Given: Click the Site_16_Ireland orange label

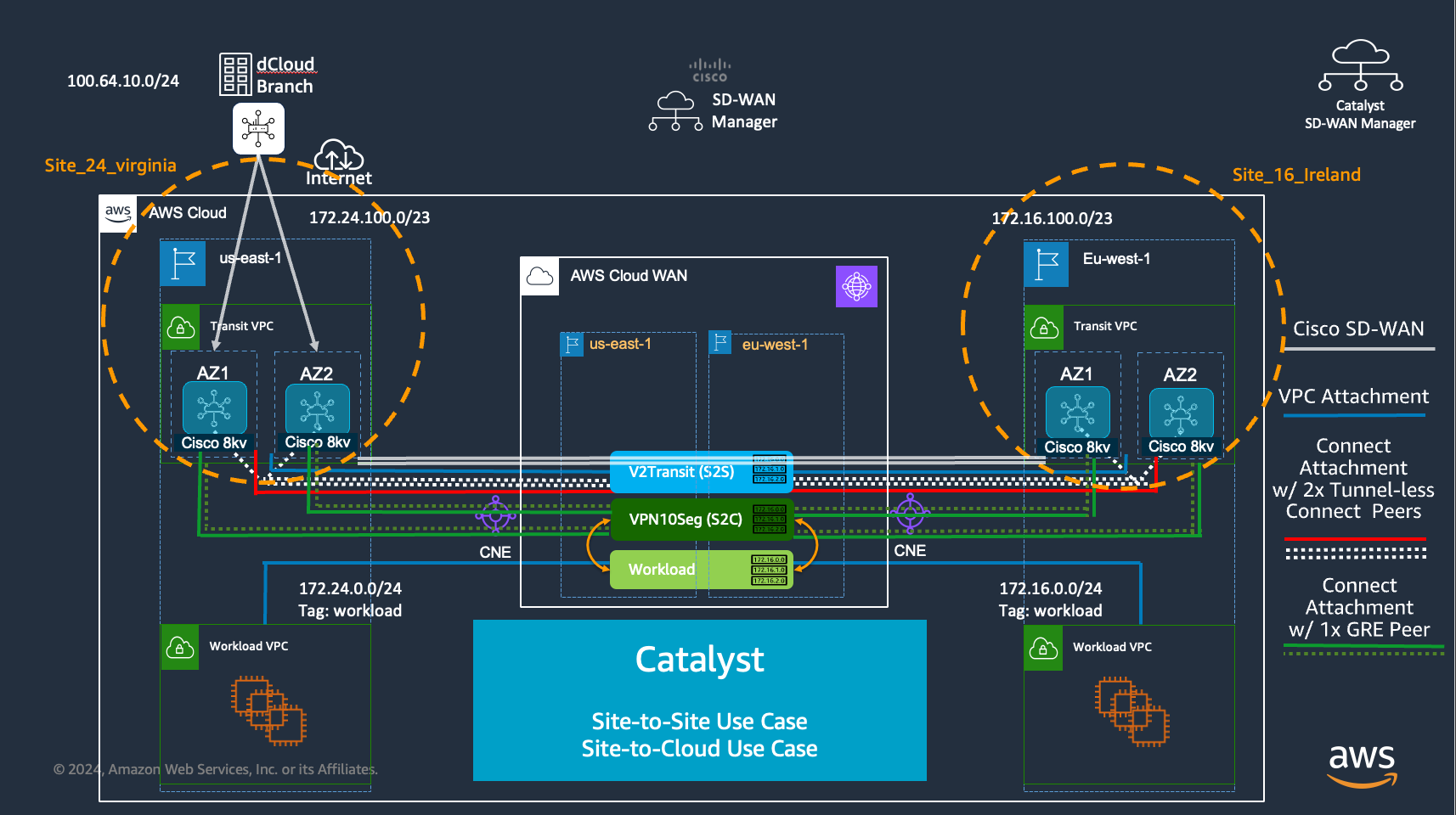Looking at the screenshot, I should pyautogui.click(x=1295, y=175).
